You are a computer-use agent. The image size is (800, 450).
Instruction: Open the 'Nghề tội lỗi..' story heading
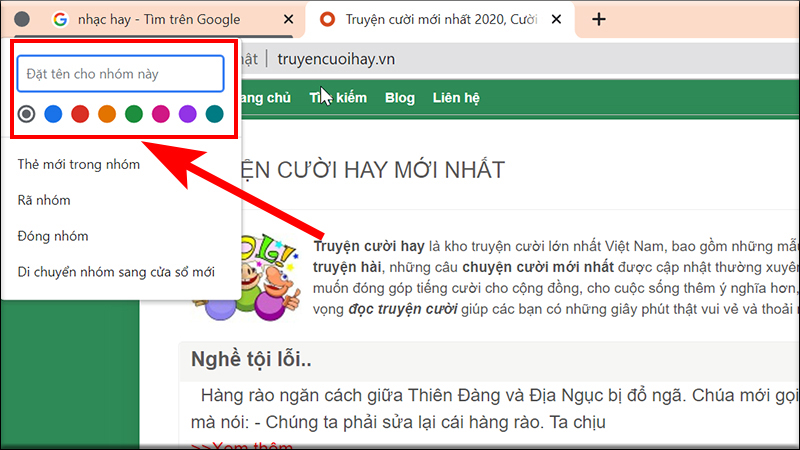[251, 360]
